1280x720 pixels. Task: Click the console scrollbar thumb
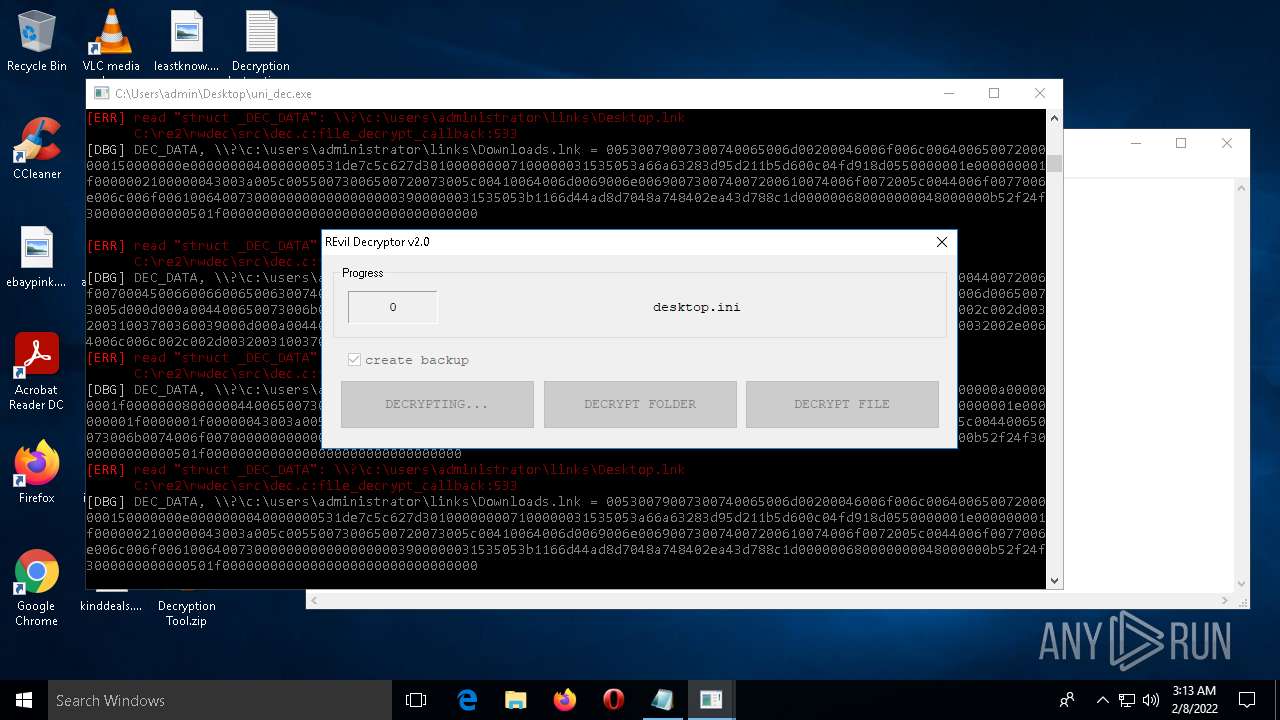pos(1054,164)
